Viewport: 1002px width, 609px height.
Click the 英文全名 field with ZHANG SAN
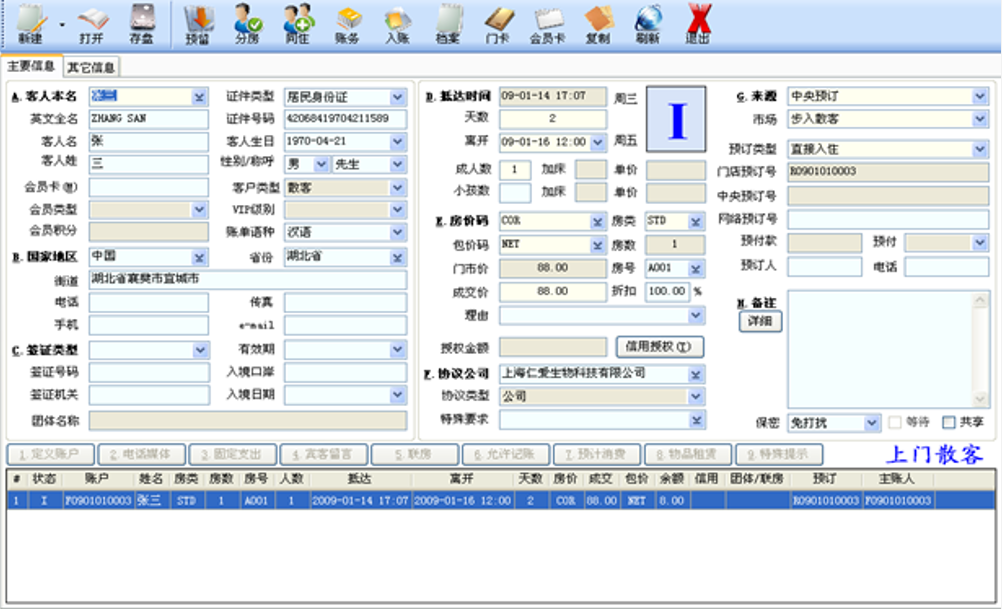pos(148,119)
